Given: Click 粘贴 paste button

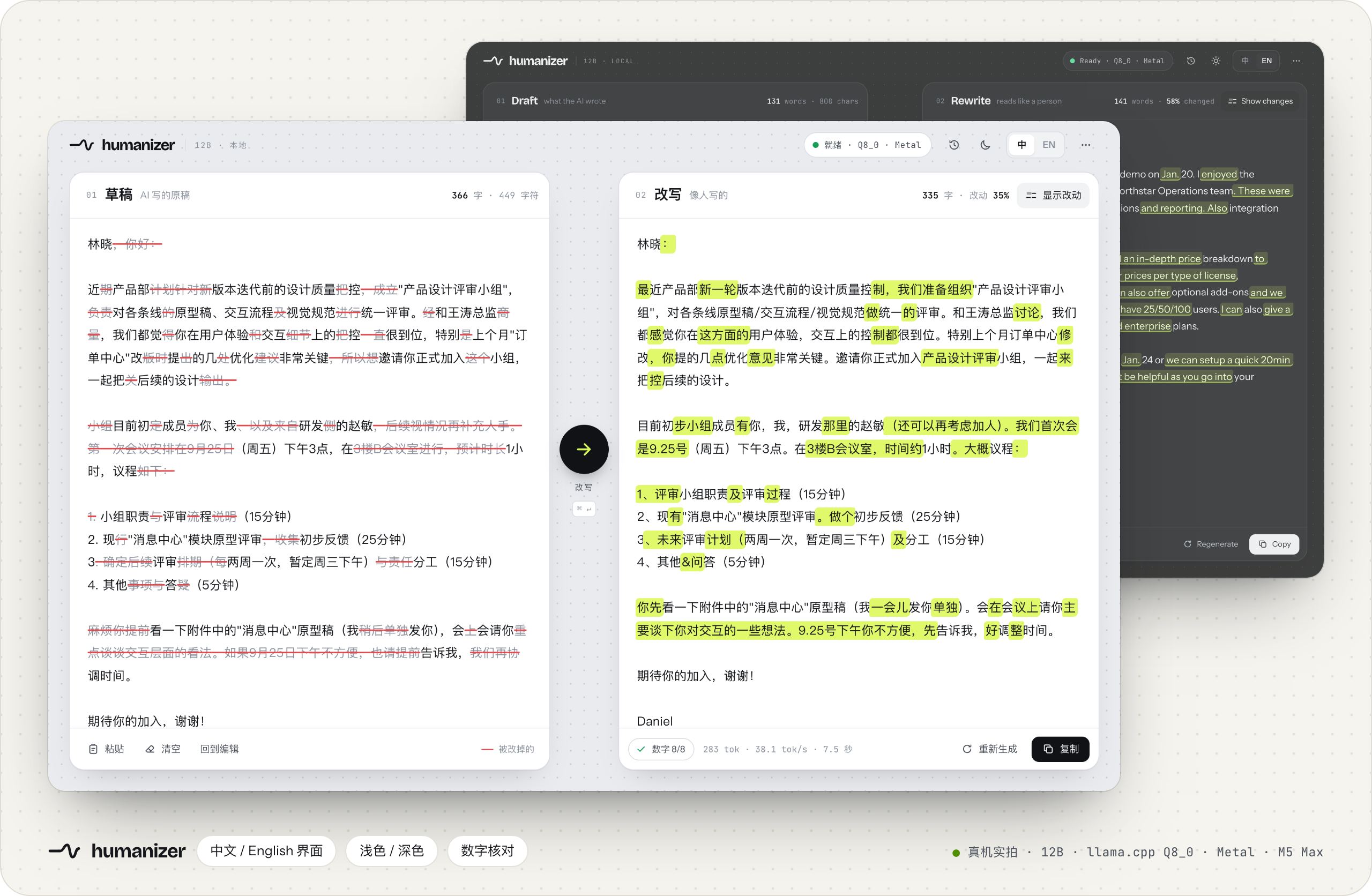Looking at the screenshot, I should tap(107, 749).
